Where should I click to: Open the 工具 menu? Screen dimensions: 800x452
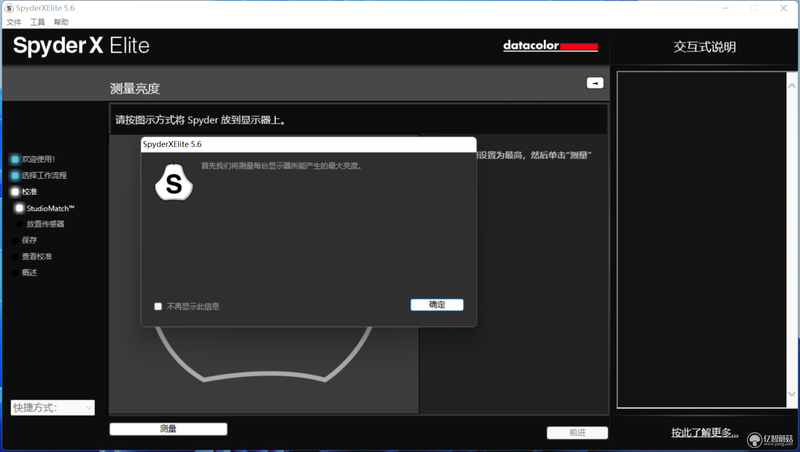coord(37,22)
